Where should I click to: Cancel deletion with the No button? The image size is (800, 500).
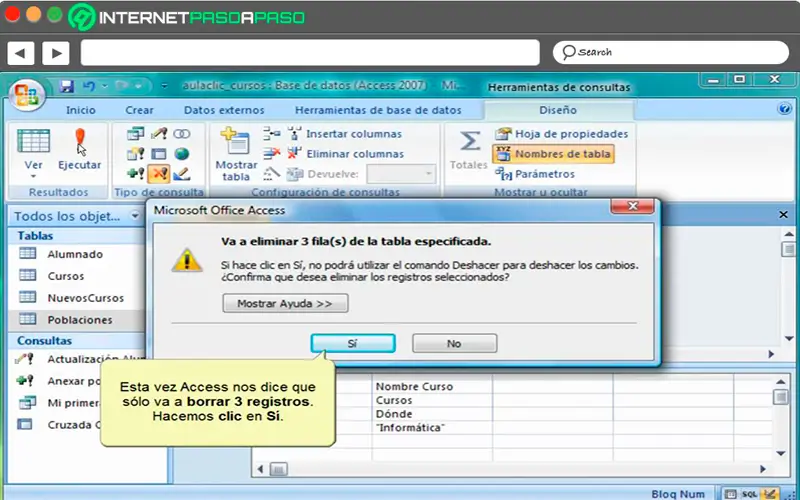[x=454, y=343]
